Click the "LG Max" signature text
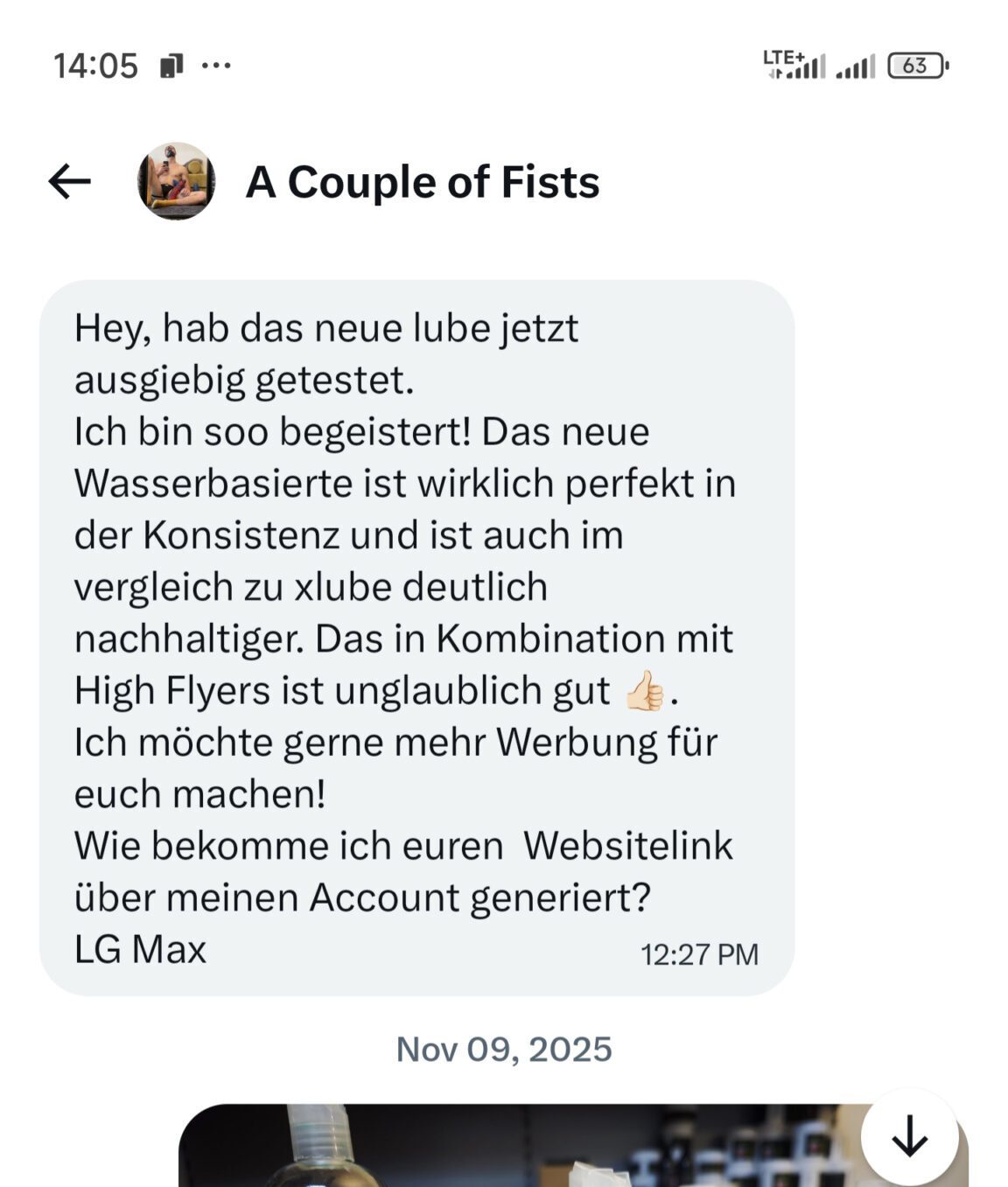 click(x=140, y=949)
